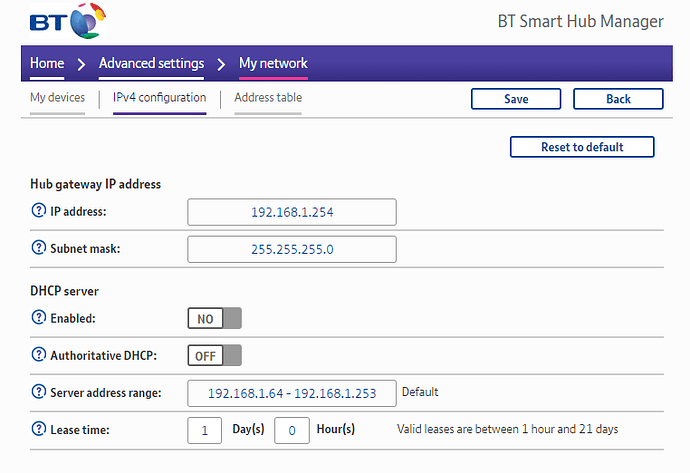Open help icon for Server address range

[39, 392]
